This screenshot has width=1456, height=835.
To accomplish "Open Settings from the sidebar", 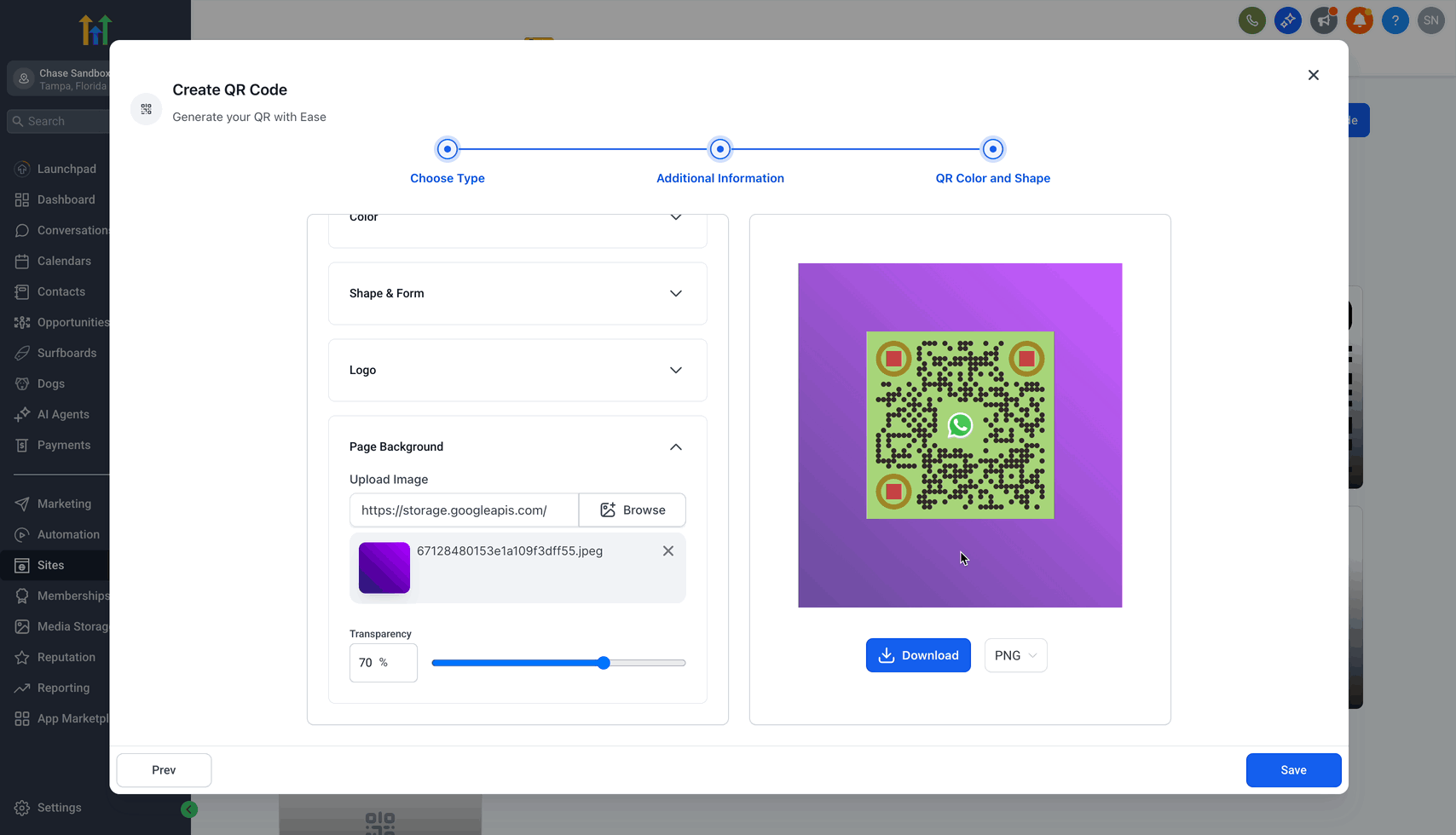I will click(x=60, y=808).
